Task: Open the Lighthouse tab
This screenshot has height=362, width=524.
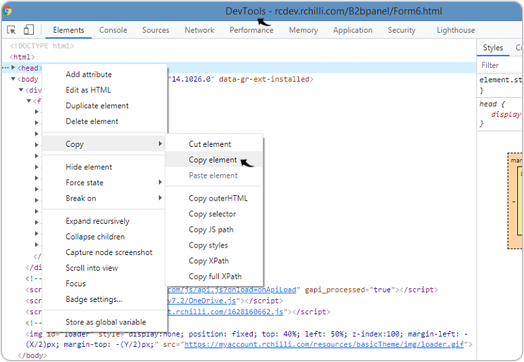Action: pyautogui.click(x=455, y=30)
